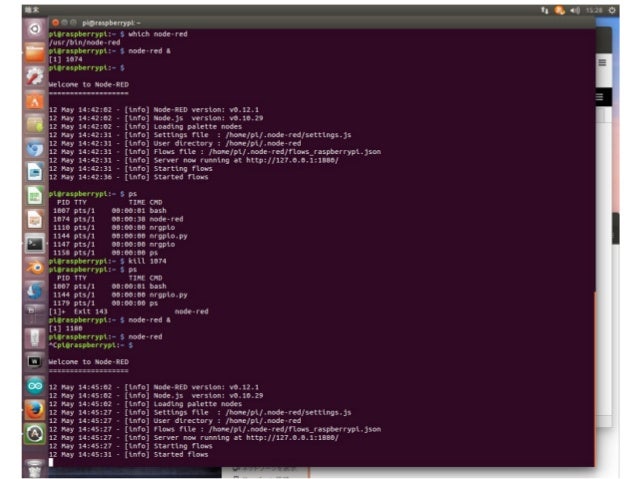Click the '/usr/bin/node-red' output line

[84, 42]
